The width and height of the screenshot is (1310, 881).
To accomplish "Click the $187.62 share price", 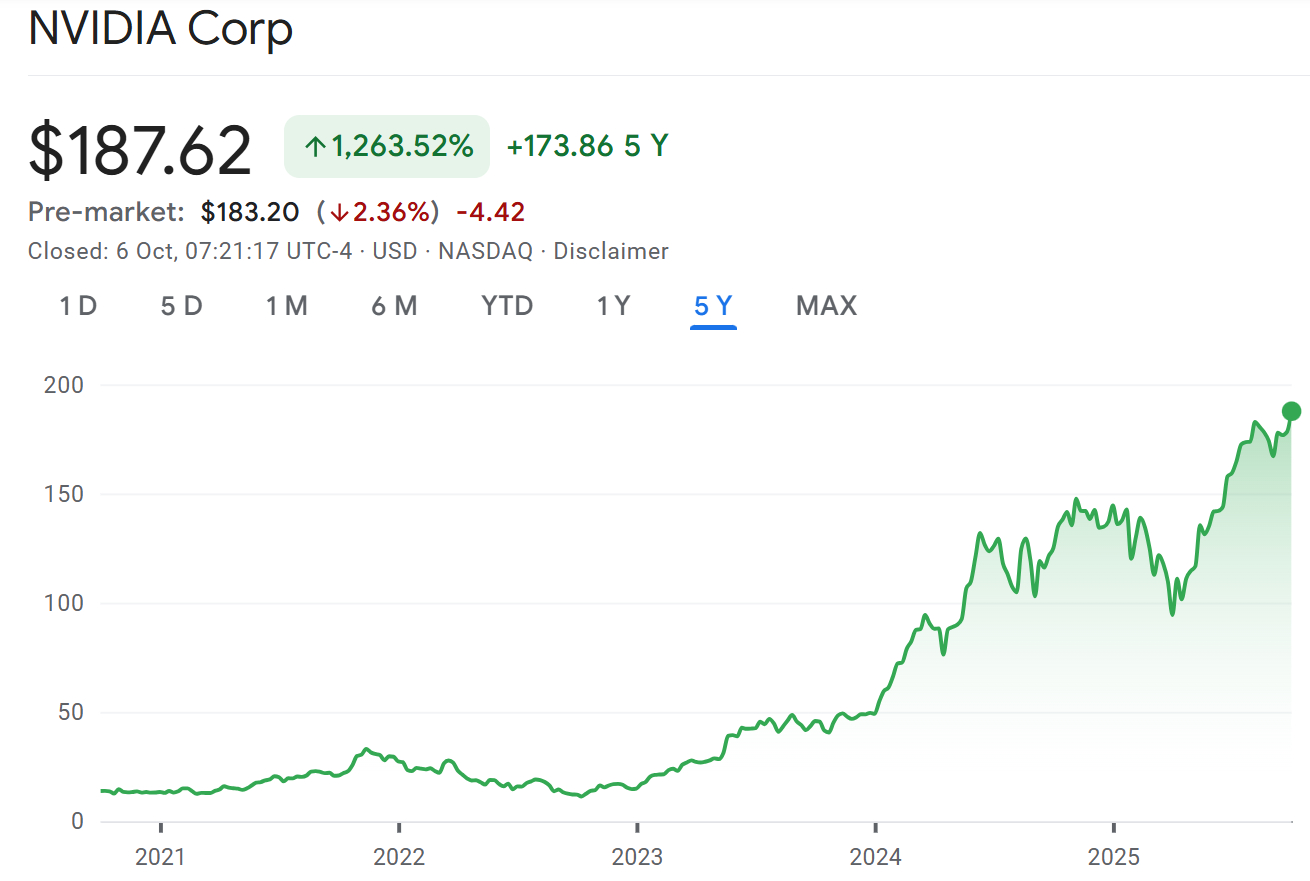I will [x=140, y=150].
